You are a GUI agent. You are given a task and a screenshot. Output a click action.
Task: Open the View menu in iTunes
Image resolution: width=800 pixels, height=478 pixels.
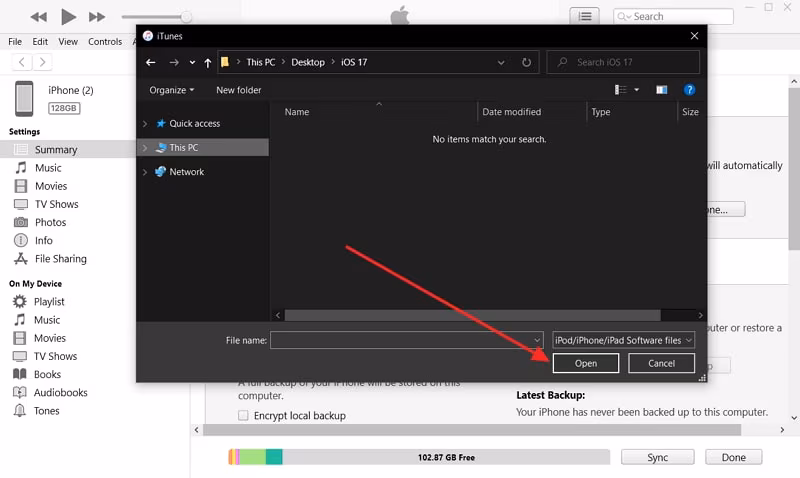tap(68, 42)
